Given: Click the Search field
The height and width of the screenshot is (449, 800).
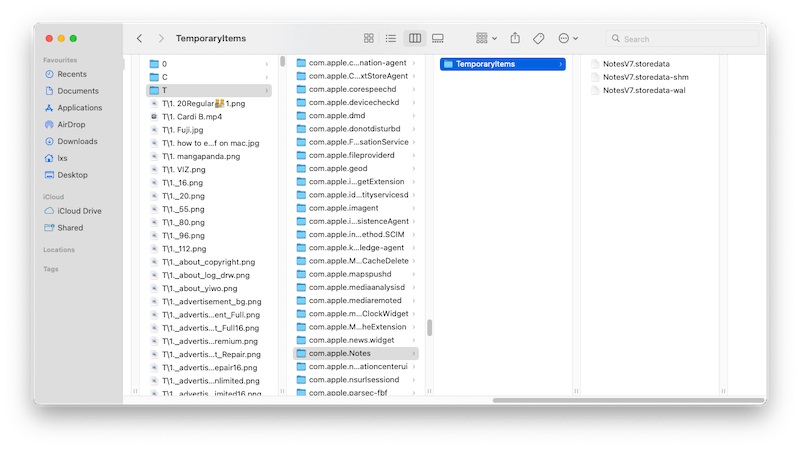Looking at the screenshot, I should [682, 39].
